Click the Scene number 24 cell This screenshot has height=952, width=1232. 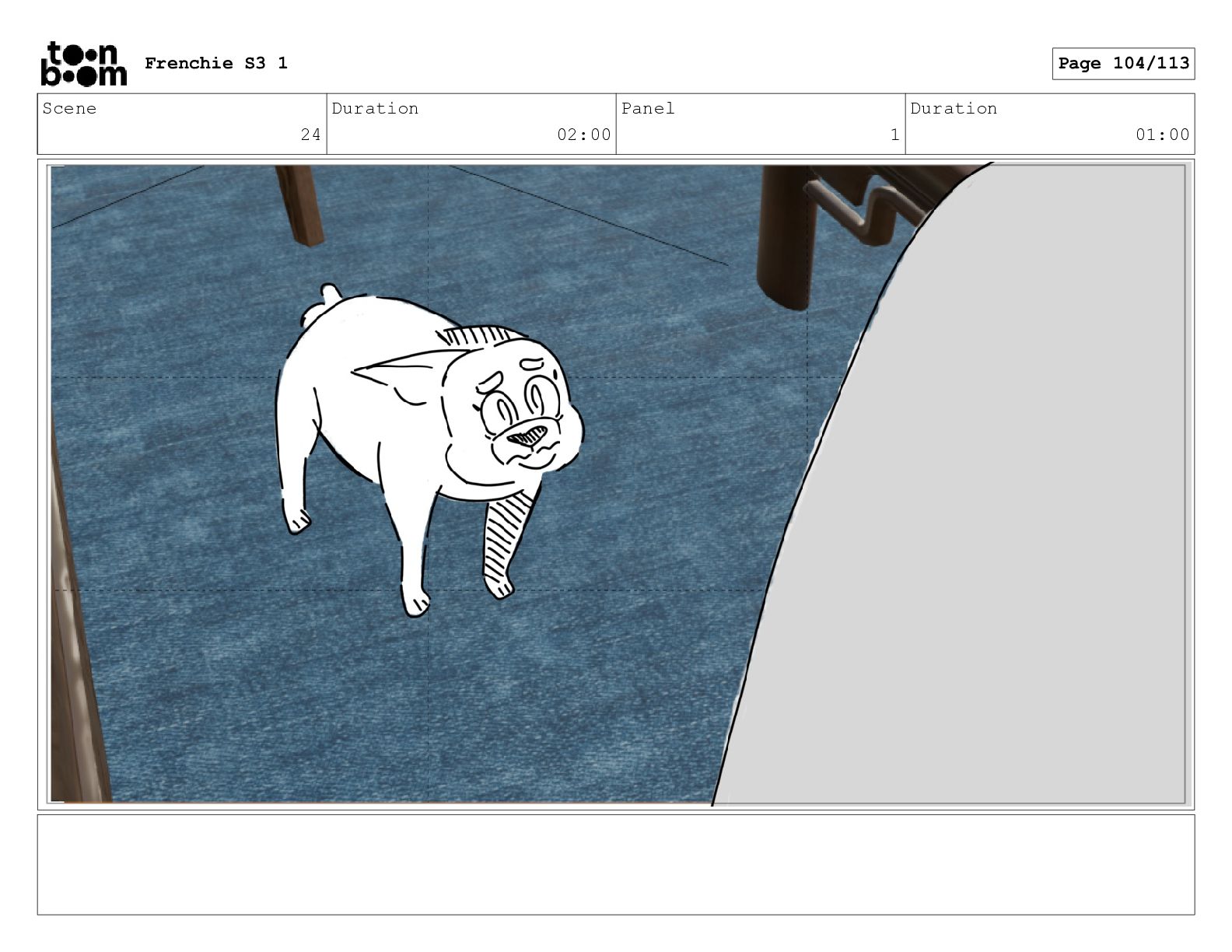tap(182, 124)
